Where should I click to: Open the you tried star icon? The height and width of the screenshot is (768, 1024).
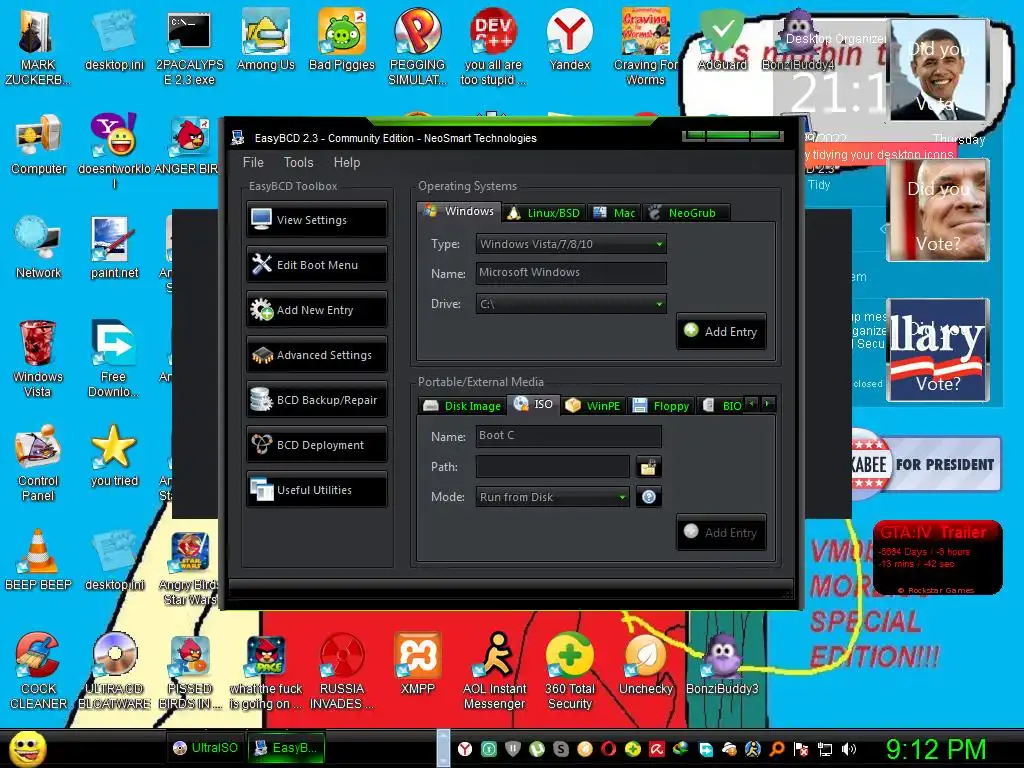(114, 456)
